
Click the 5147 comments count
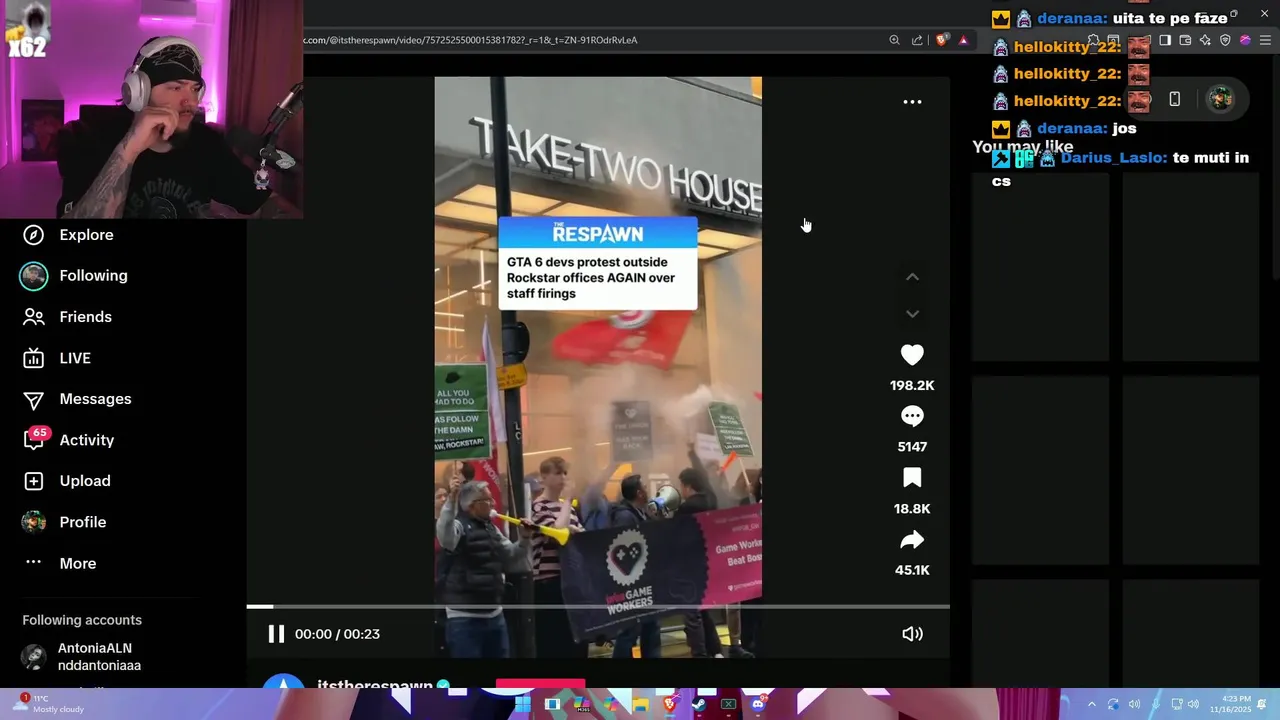pyautogui.click(x=912, y=447)
